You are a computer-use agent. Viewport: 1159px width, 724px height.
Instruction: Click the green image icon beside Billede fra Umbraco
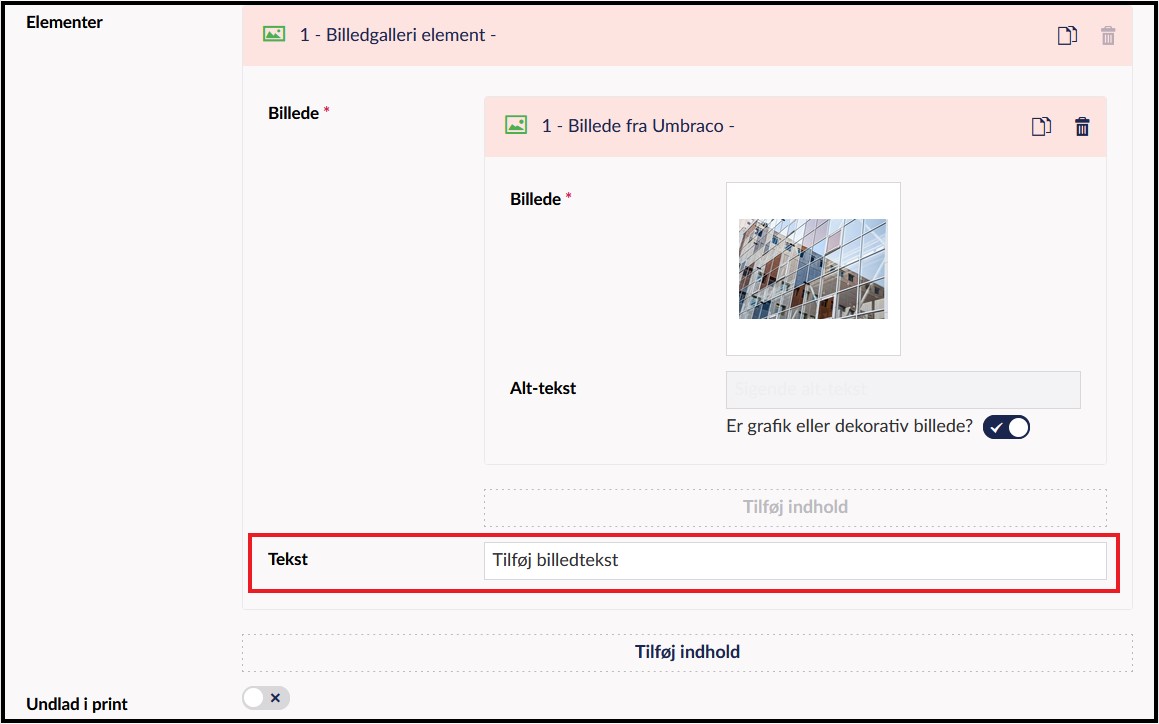[x=516, y=126]
